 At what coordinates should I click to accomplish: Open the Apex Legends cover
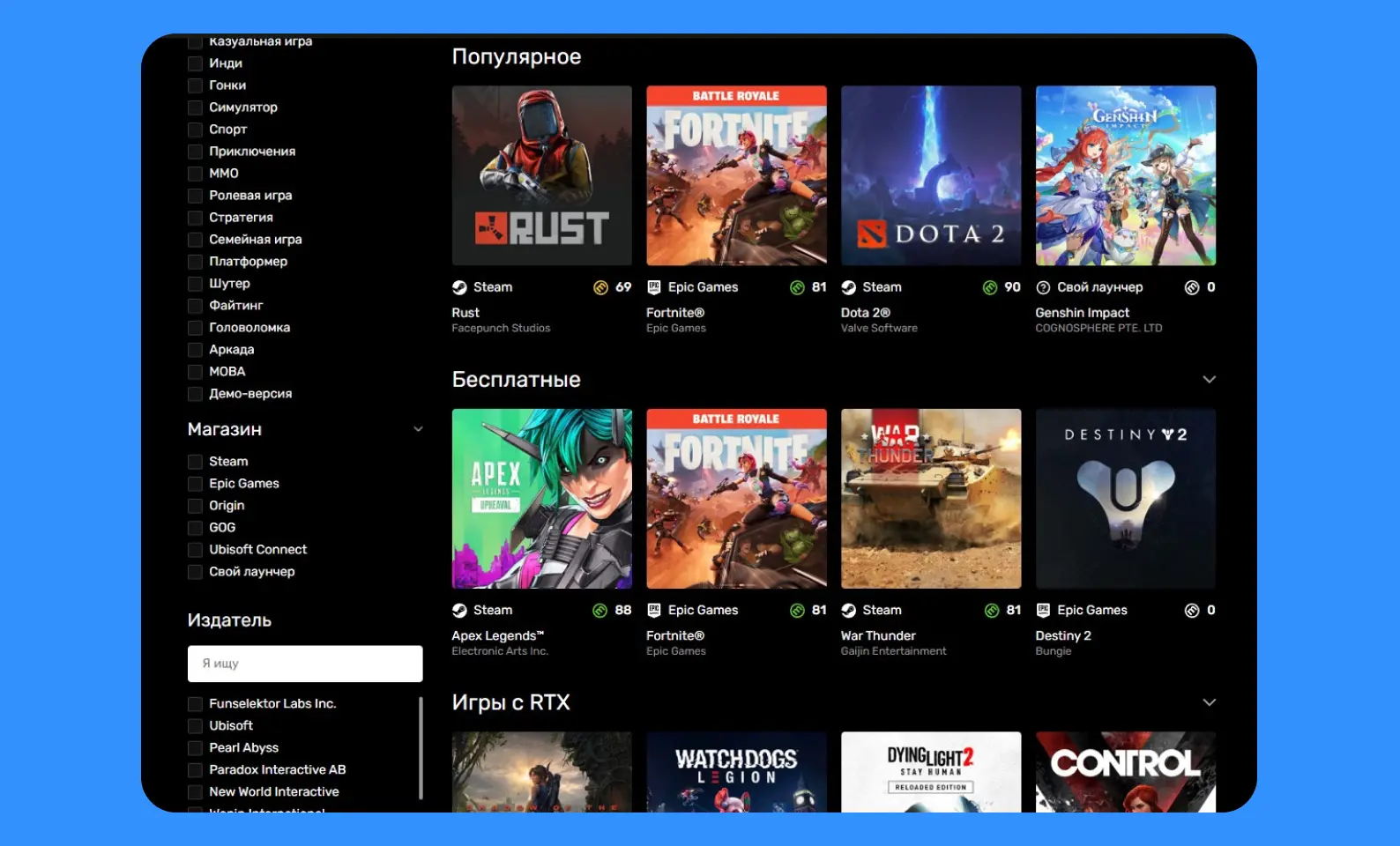[542, 499]
